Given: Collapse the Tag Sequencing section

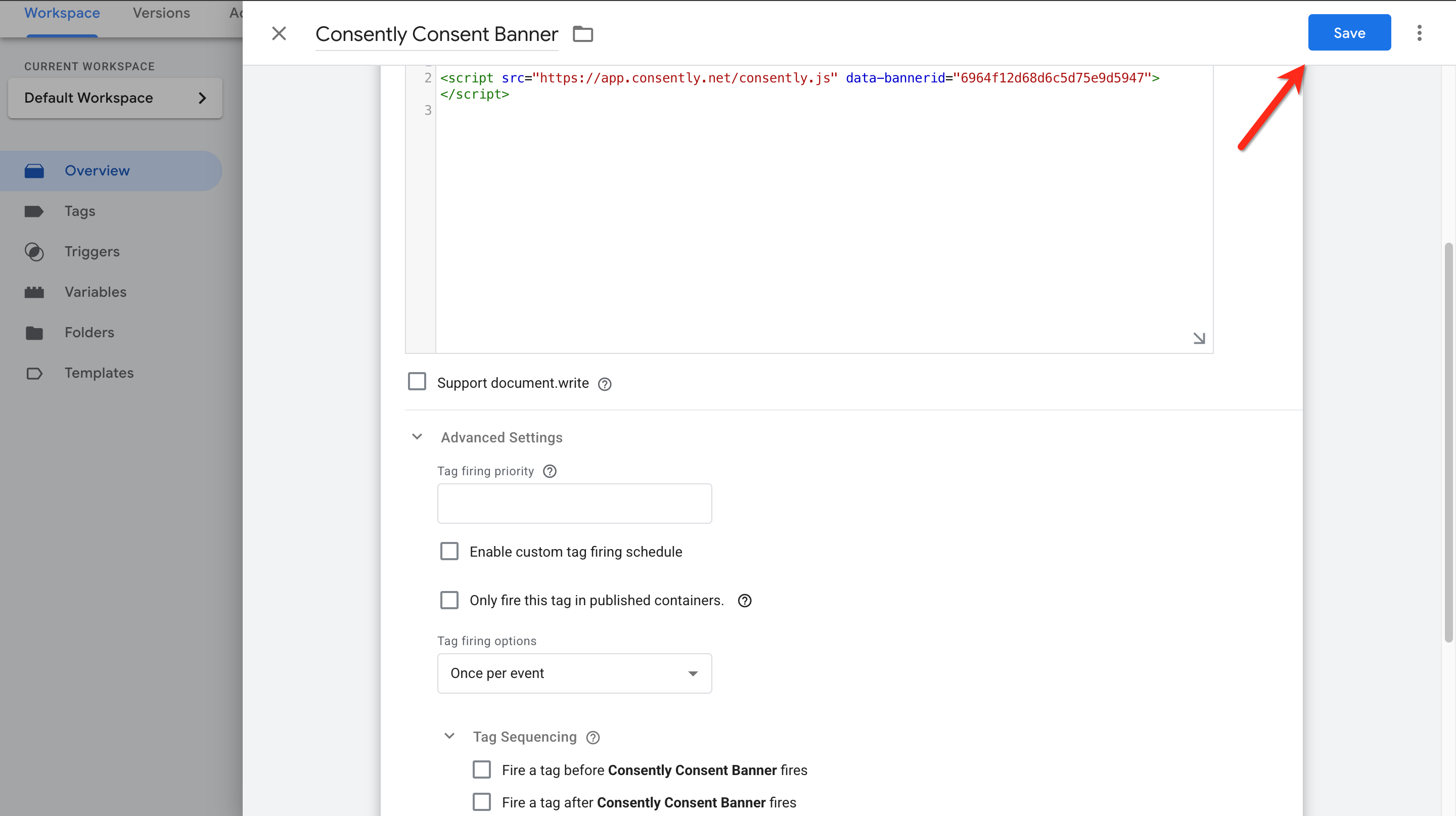Looking at the screenshot, I should pyautogui.click(x=449, y=736).
